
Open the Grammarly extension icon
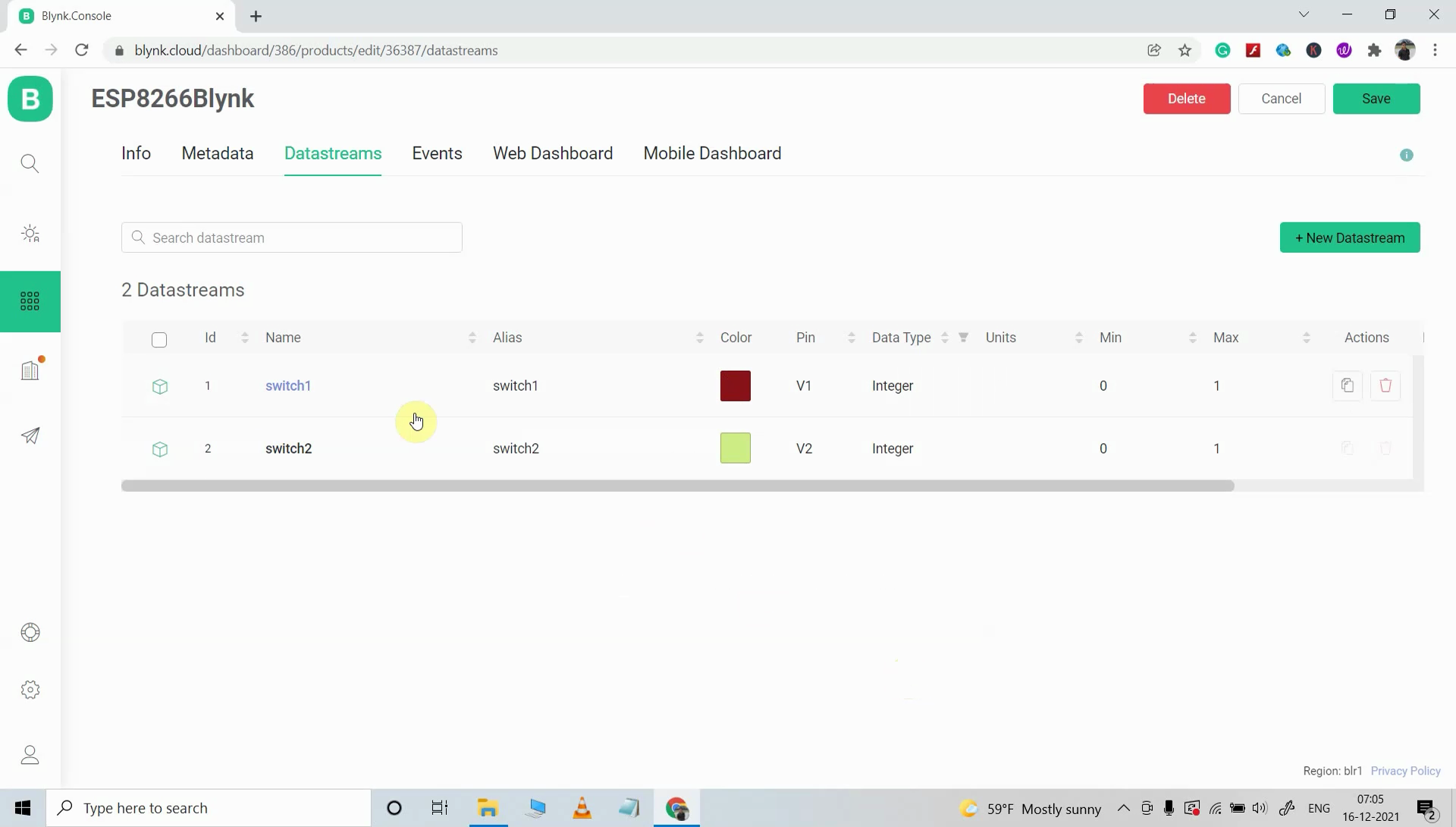pyautogui.click(x=1222, y=50)
